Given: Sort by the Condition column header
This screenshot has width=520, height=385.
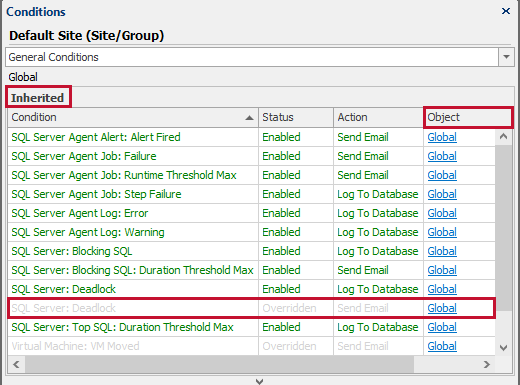Looking at the screenshot, I should (x=133, y=117).
